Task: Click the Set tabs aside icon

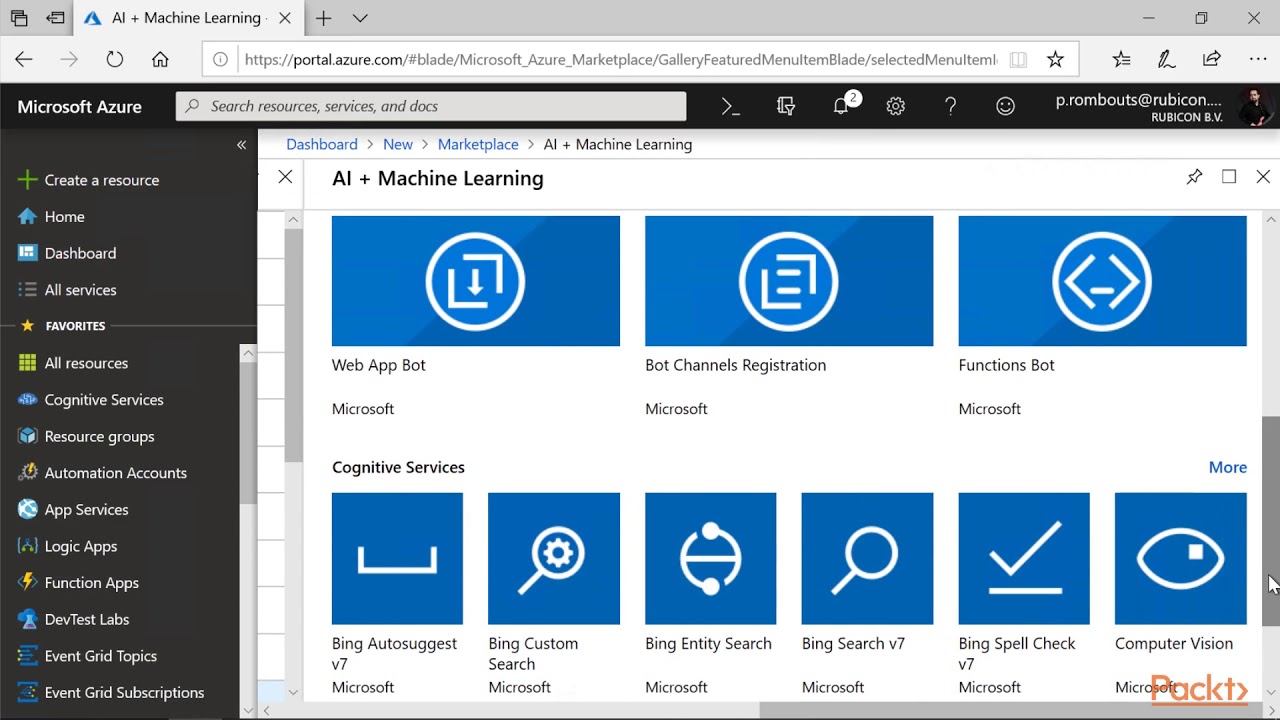Action: coord(56,18)
